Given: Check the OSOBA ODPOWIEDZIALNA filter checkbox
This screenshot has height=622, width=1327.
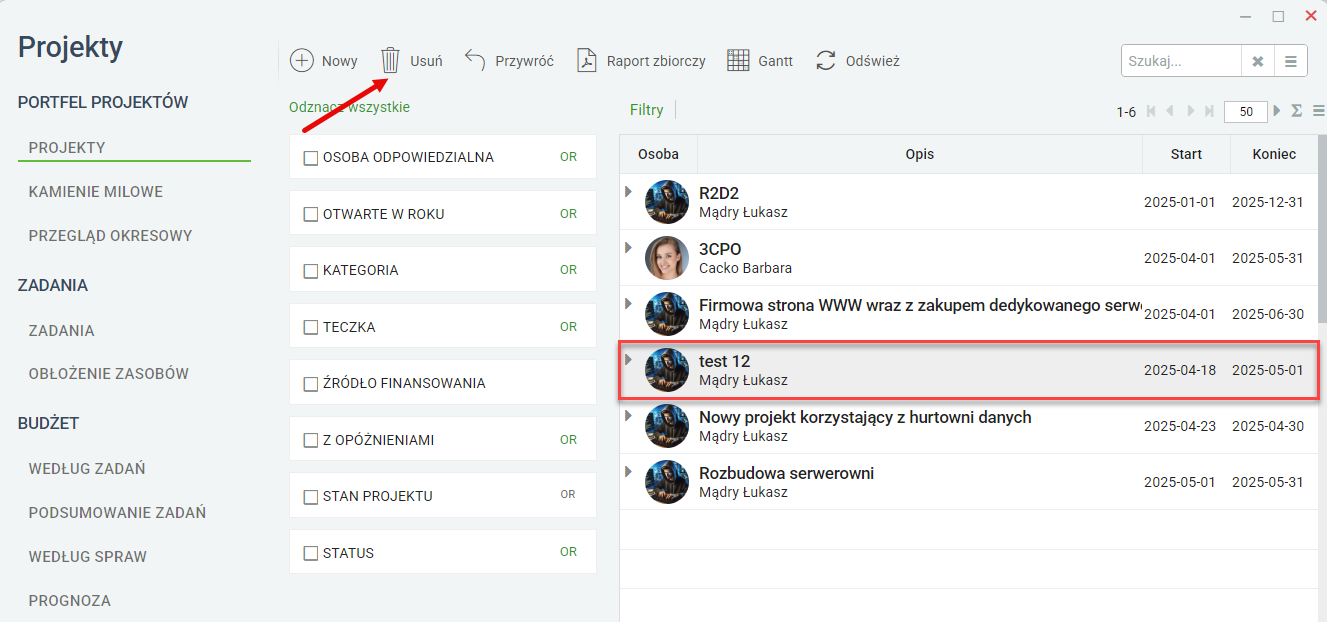Looking at the screenshot, I should tap(310, 157).
